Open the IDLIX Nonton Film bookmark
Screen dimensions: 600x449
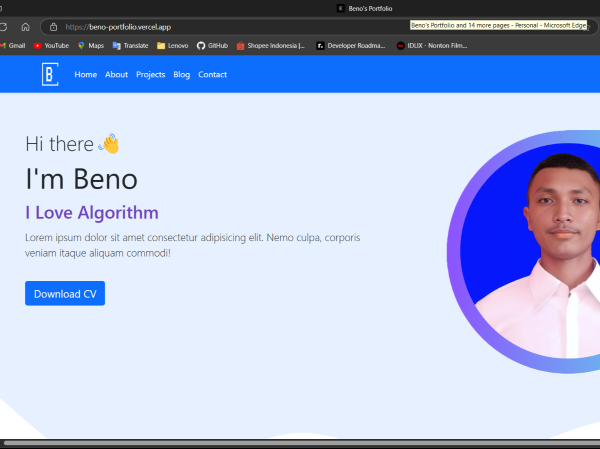click(432, 45)
